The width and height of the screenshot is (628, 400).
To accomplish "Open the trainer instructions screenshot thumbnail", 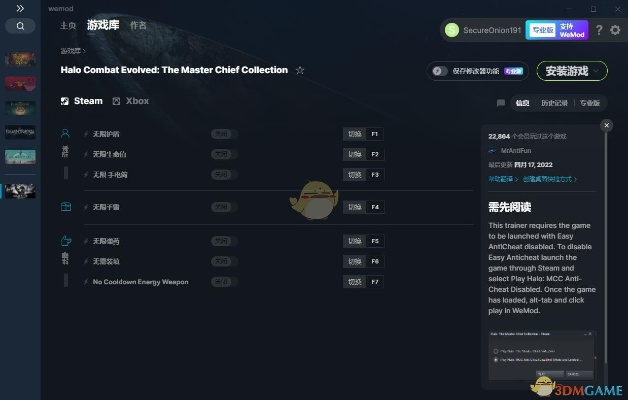I will [544, 356].
